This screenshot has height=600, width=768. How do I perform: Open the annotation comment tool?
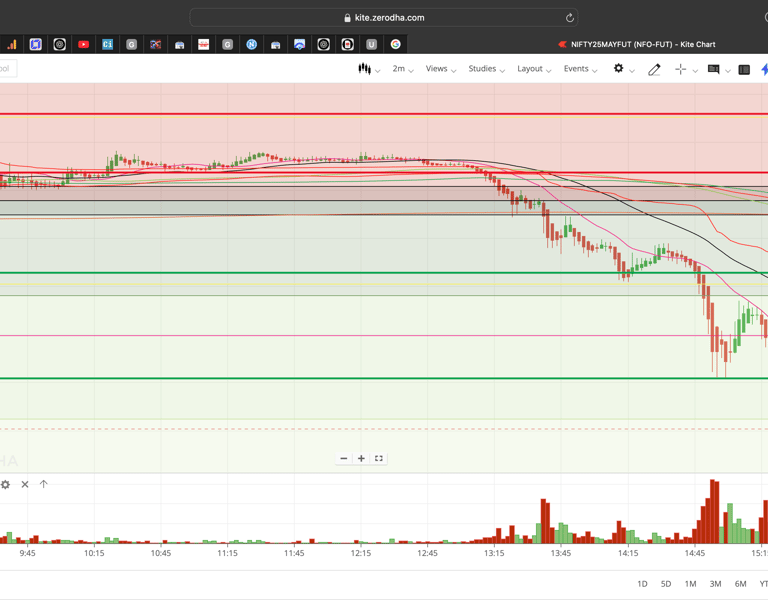coord(714,69)
